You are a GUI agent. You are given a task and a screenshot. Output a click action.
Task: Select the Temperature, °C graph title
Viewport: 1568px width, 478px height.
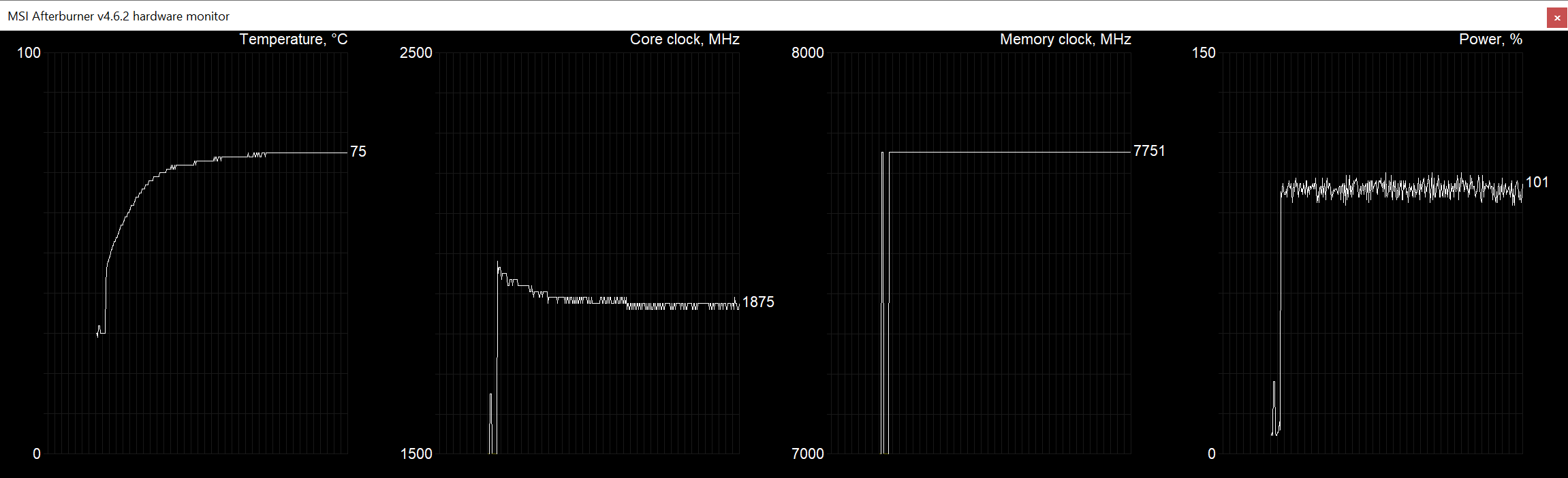tap(293, 39)
